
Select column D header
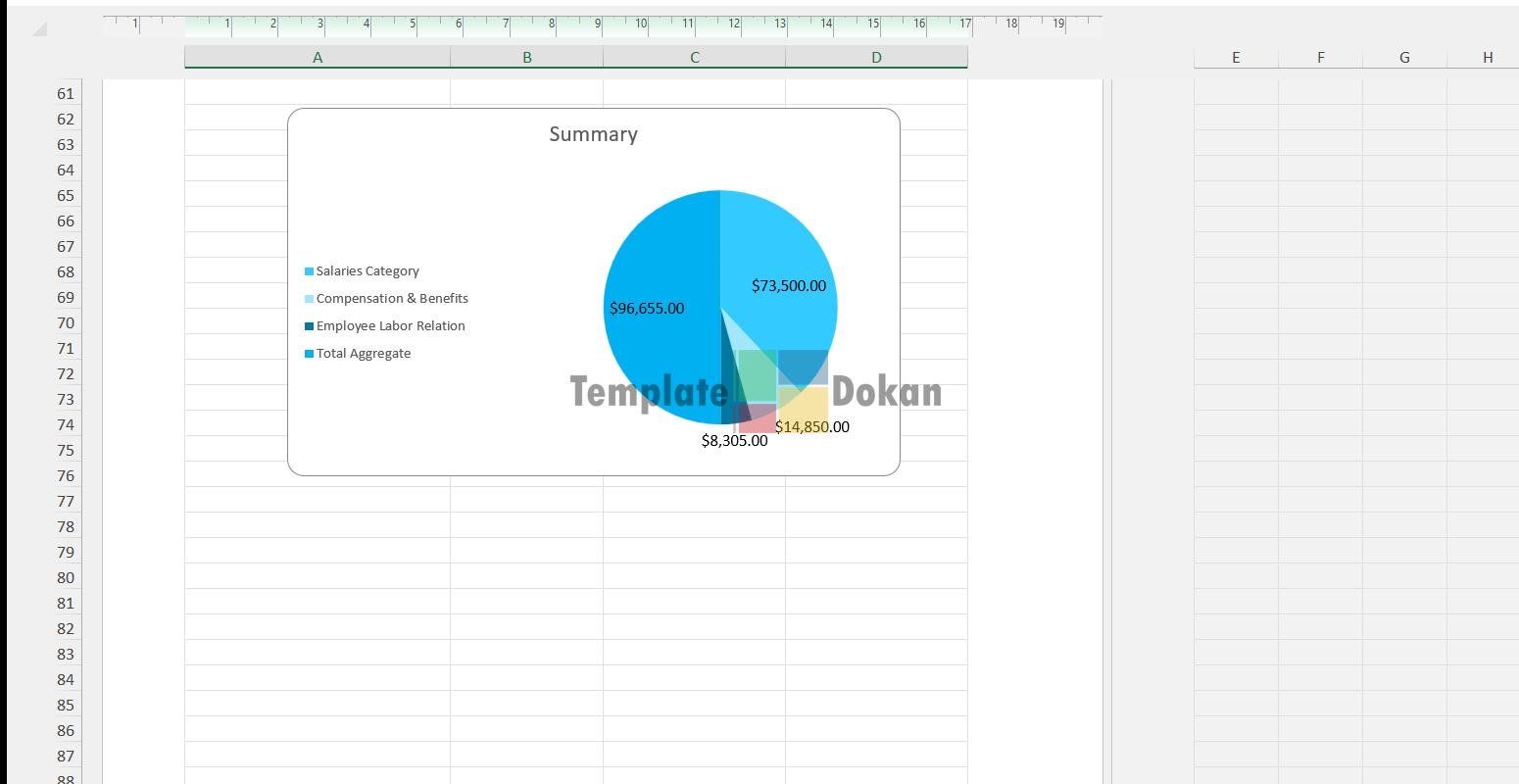(x=876, y=58)
